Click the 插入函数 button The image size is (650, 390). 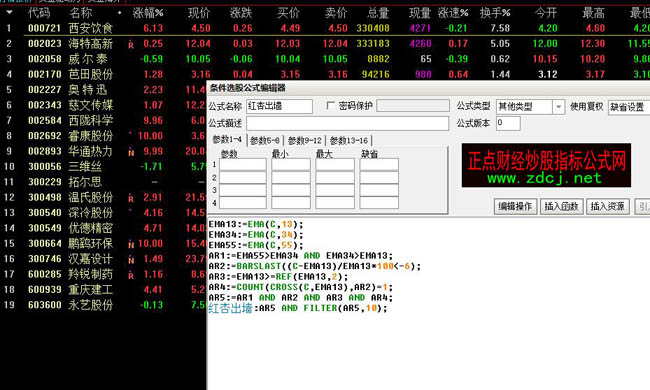pyautogui.click(x=561, y=206)
